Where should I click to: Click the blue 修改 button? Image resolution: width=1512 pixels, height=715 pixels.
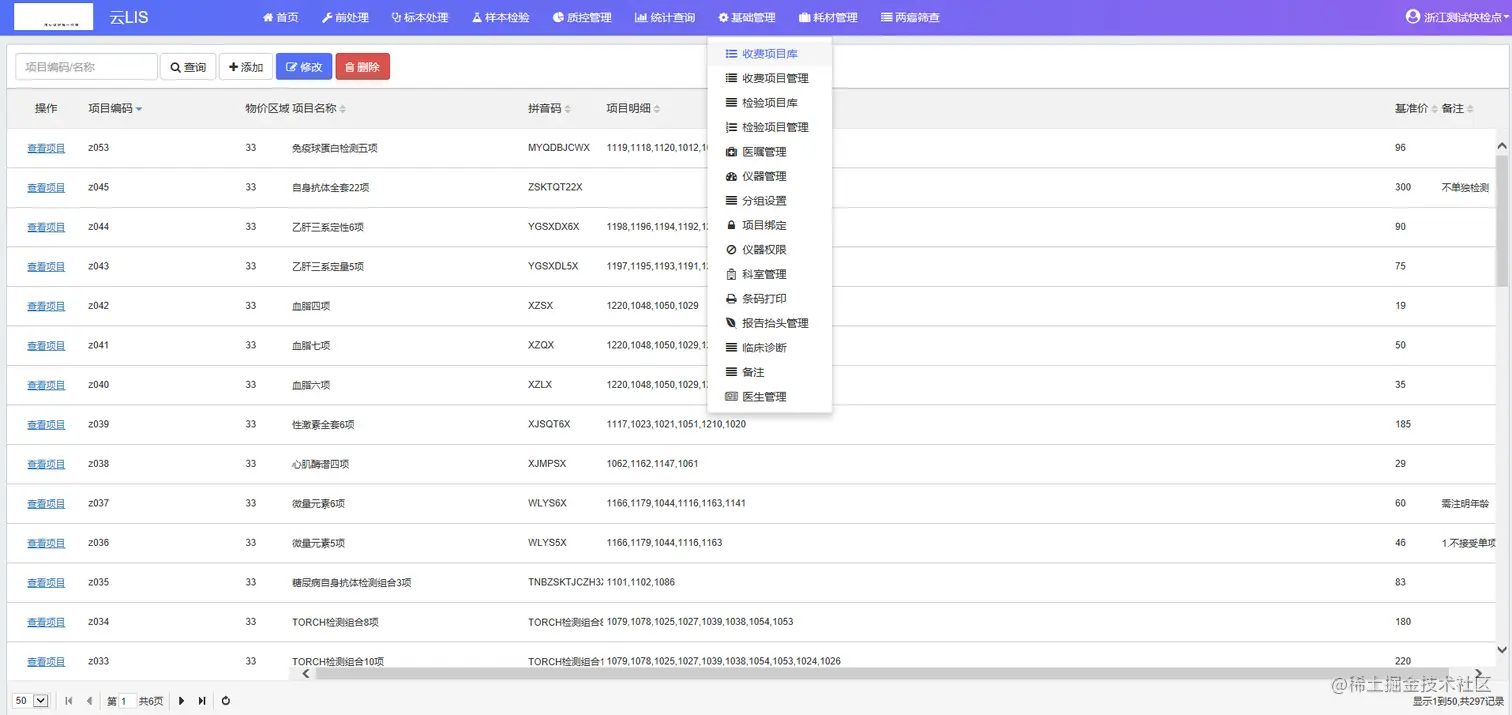pos(304,67)
